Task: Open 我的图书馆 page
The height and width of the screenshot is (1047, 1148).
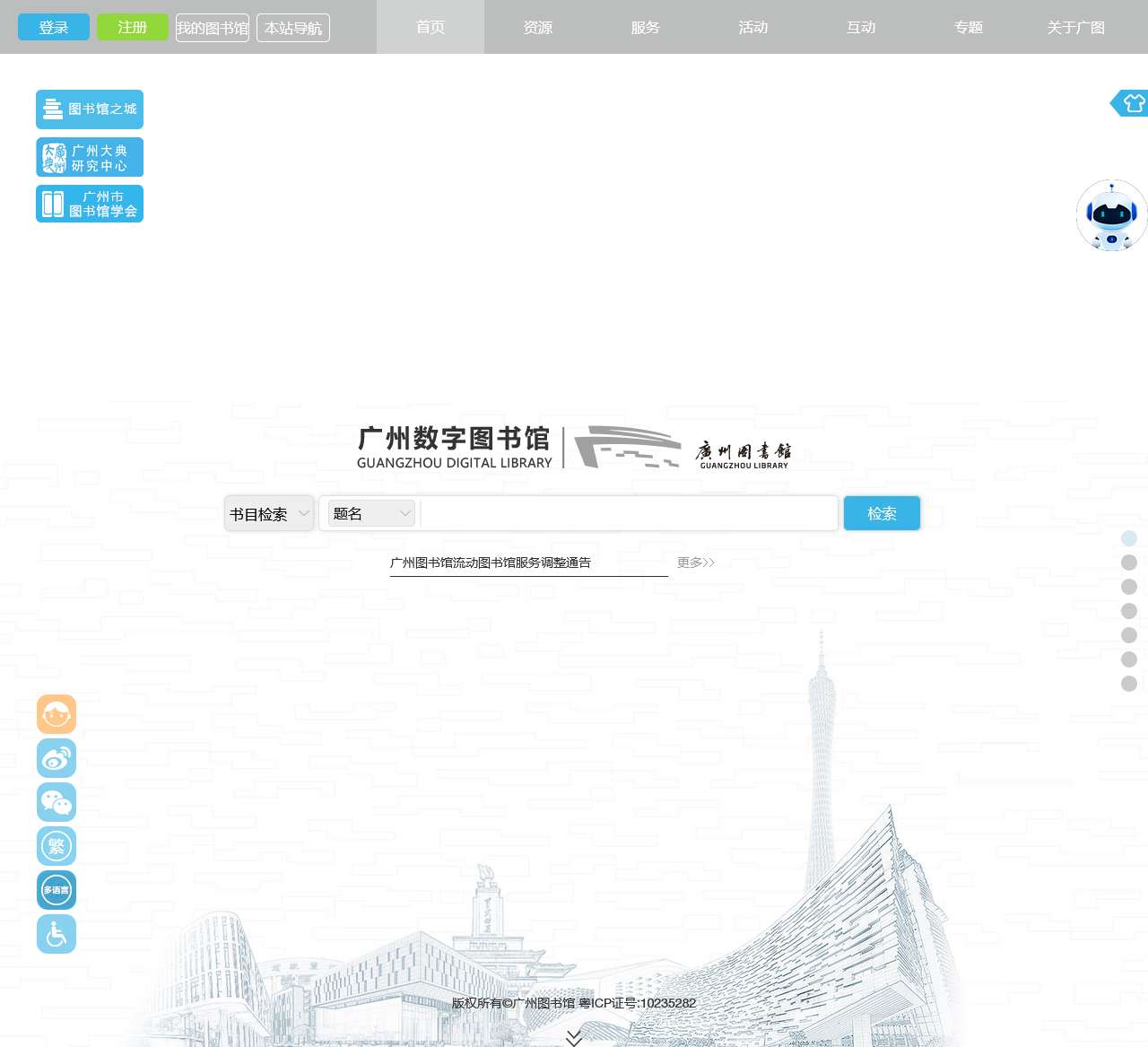Action: point(213,28)
